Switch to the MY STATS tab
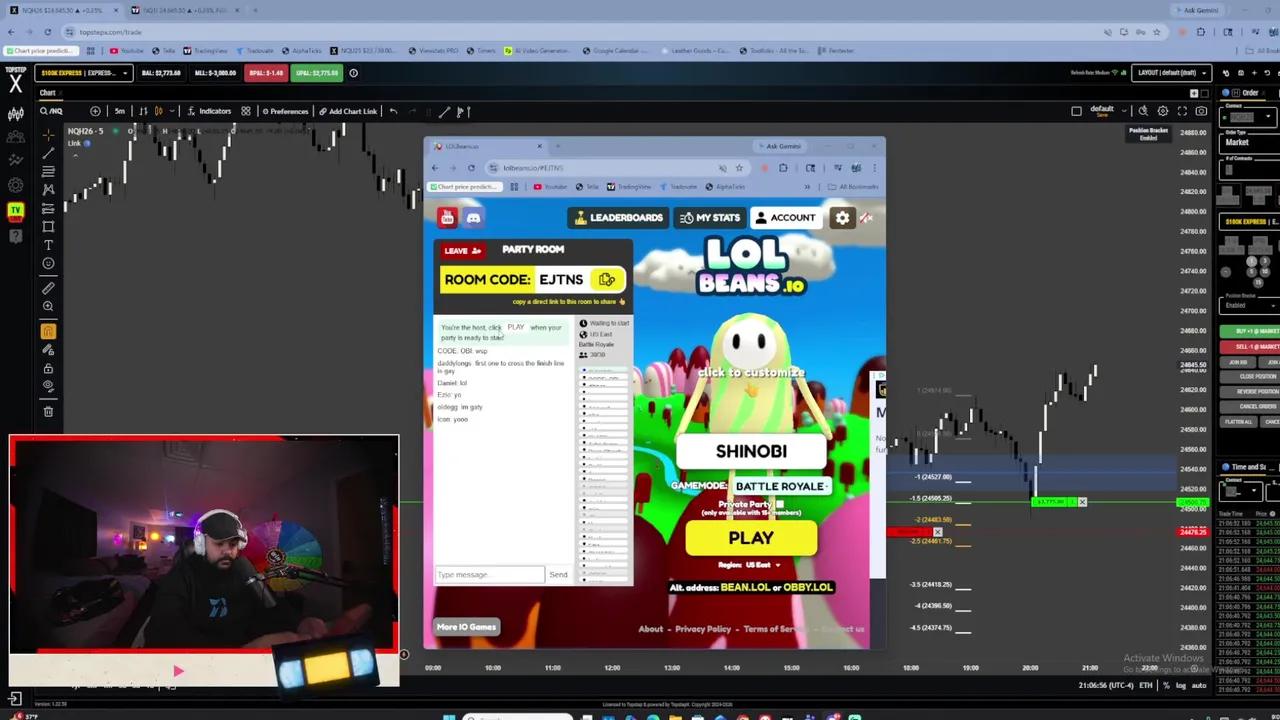 [x=710, y=217]
